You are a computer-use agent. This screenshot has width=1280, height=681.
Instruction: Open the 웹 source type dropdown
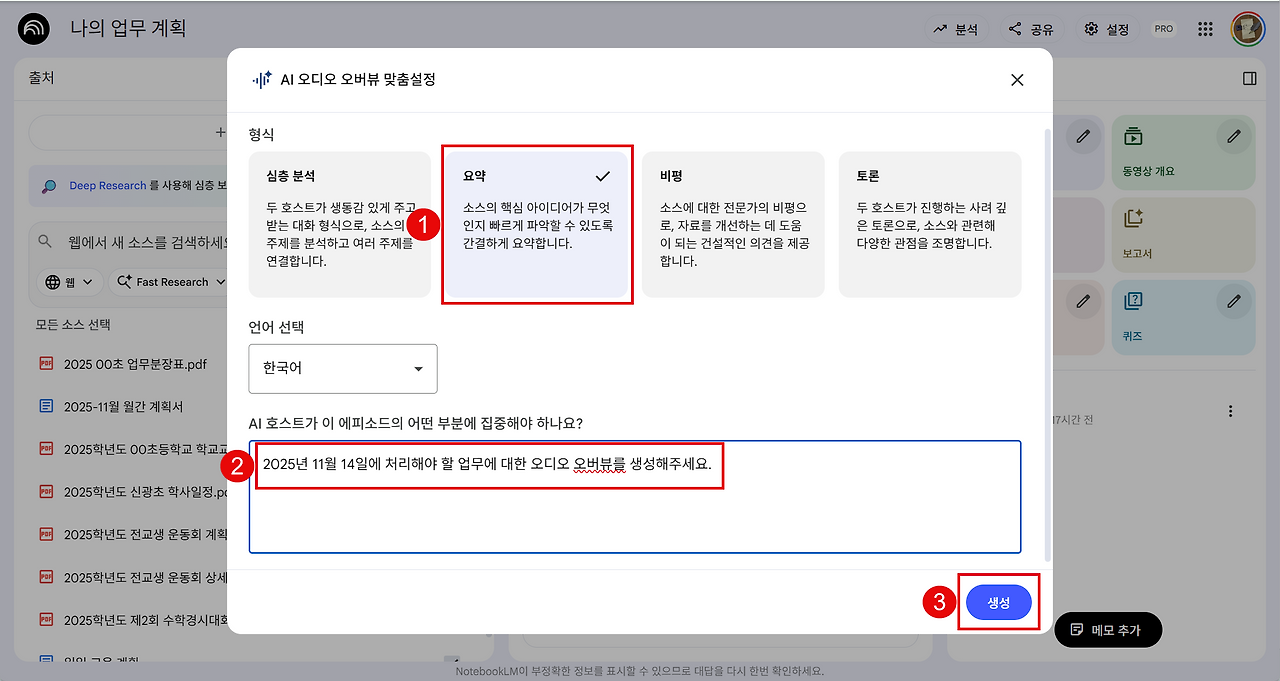(x=70, y=282)
